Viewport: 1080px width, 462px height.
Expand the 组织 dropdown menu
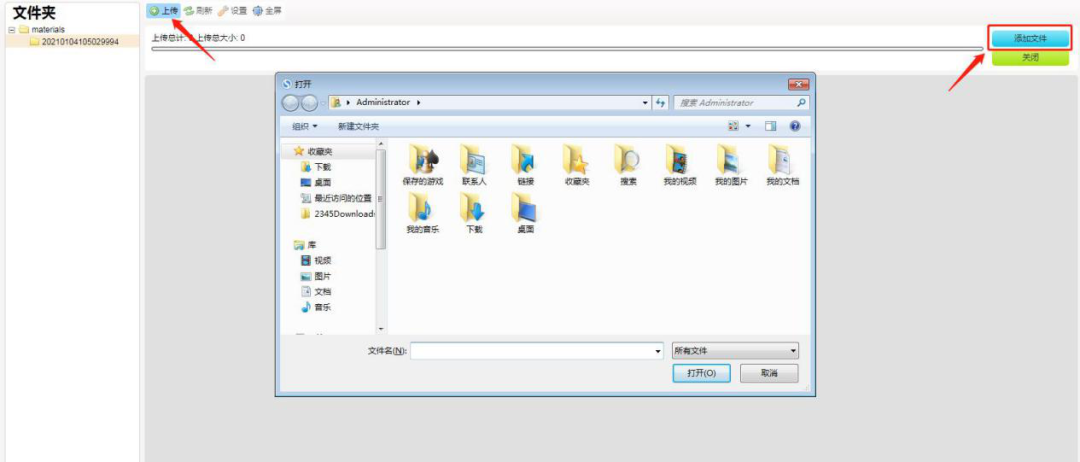pyautogui.click(x=304, y=126)
